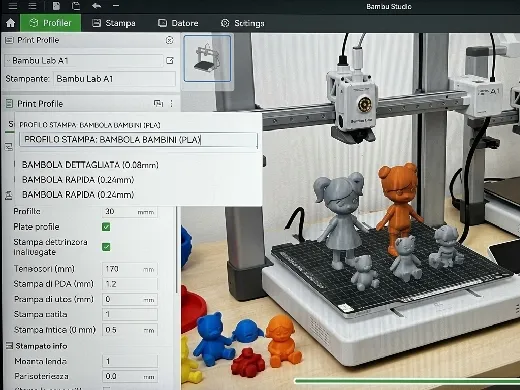
Task: Open the Stampa tab
Action: 114,23
